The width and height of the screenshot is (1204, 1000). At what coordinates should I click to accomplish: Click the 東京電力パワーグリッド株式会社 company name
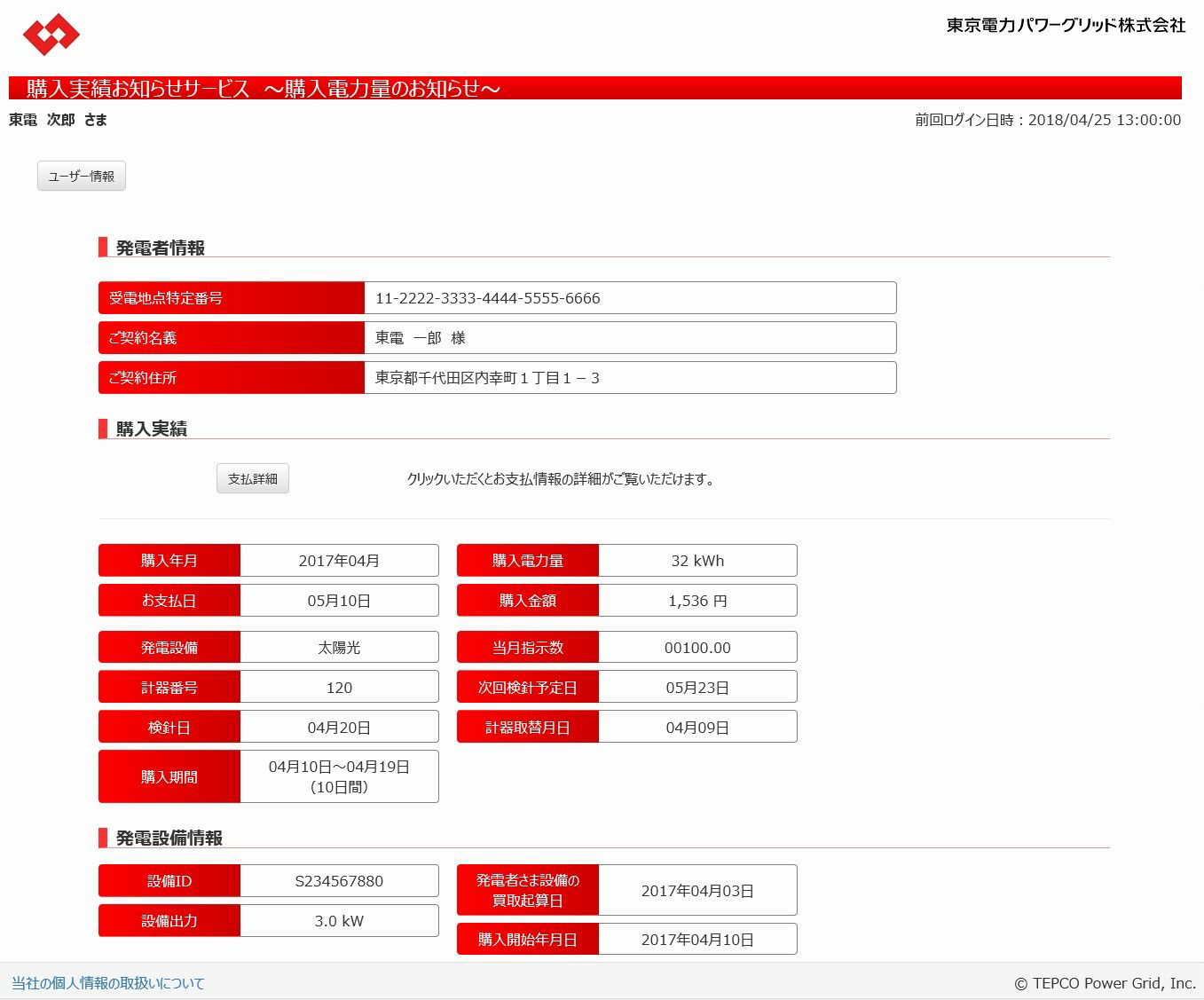(1066, 25)
